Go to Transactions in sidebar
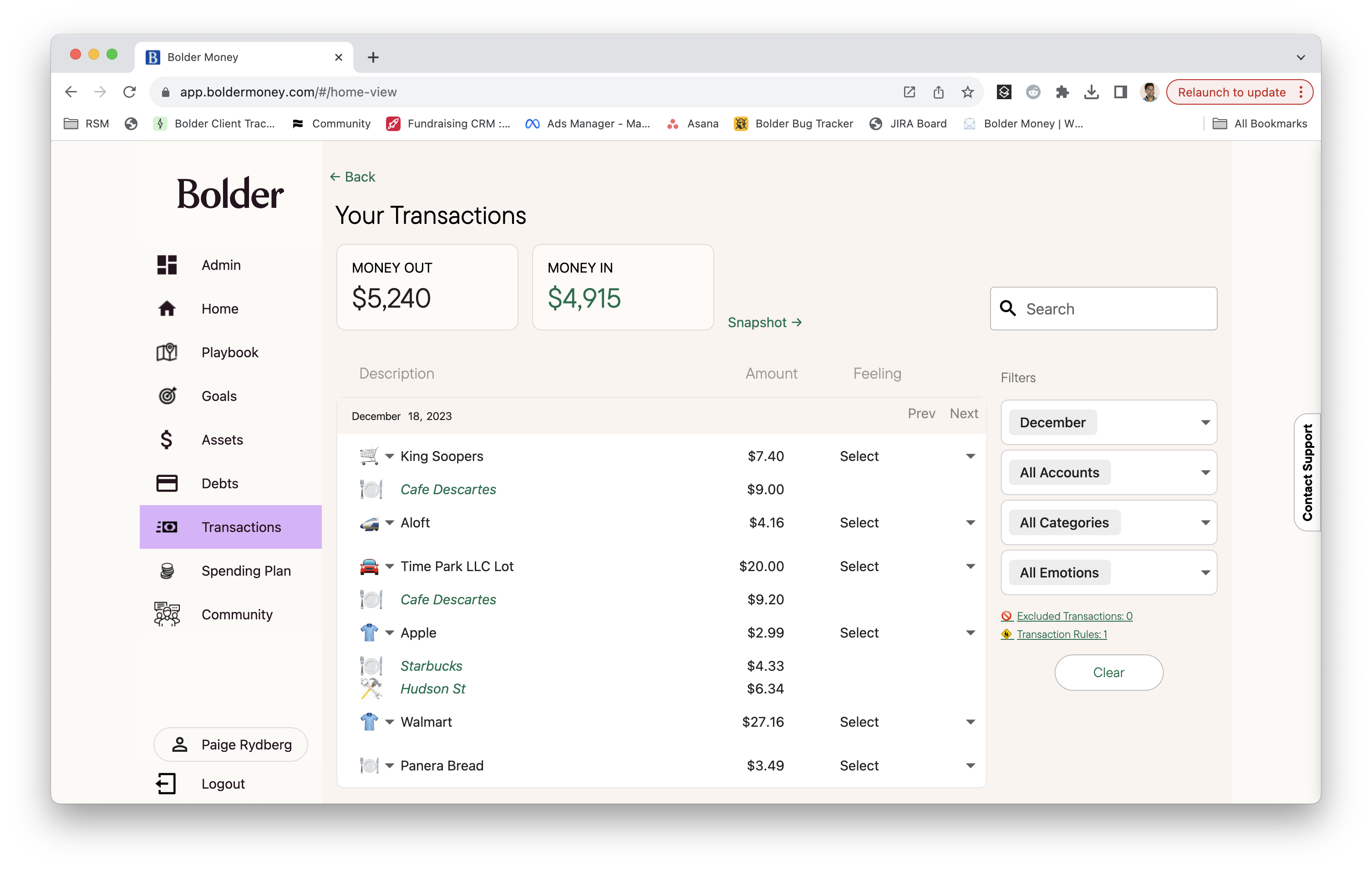Screen dimensions: 1372x871 pos(231,527)
